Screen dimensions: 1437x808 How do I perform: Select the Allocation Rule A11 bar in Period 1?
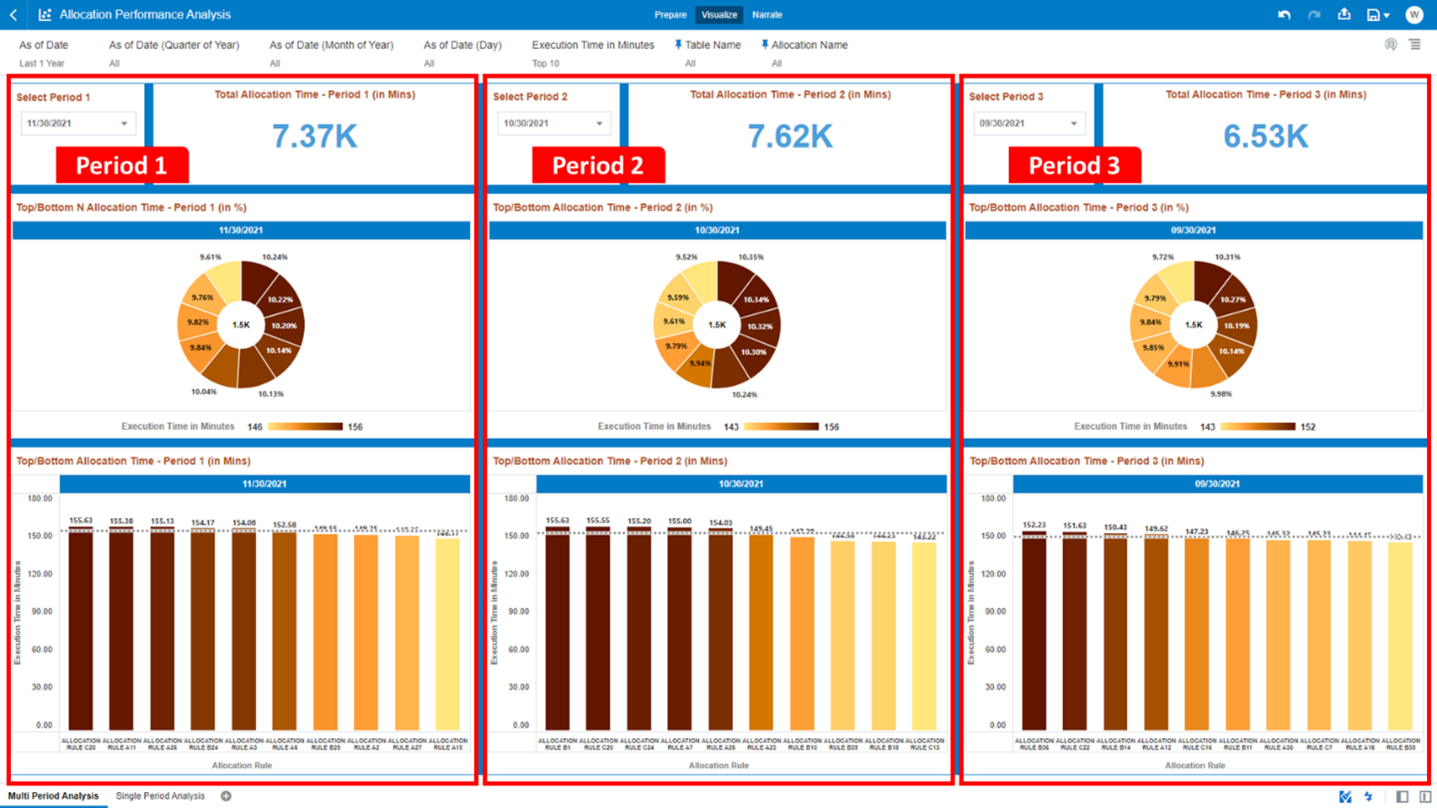[122, 628]
